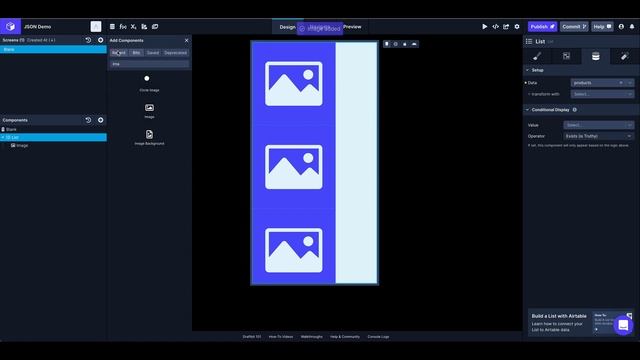Click the history icon in Screens panel
The image size is (640, 360).
click(88, 40)
